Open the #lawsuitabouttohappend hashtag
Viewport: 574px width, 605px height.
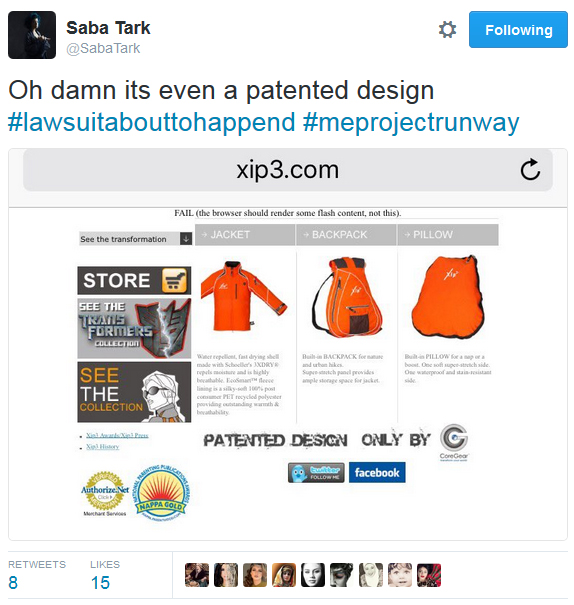click(x=152, y=122)
